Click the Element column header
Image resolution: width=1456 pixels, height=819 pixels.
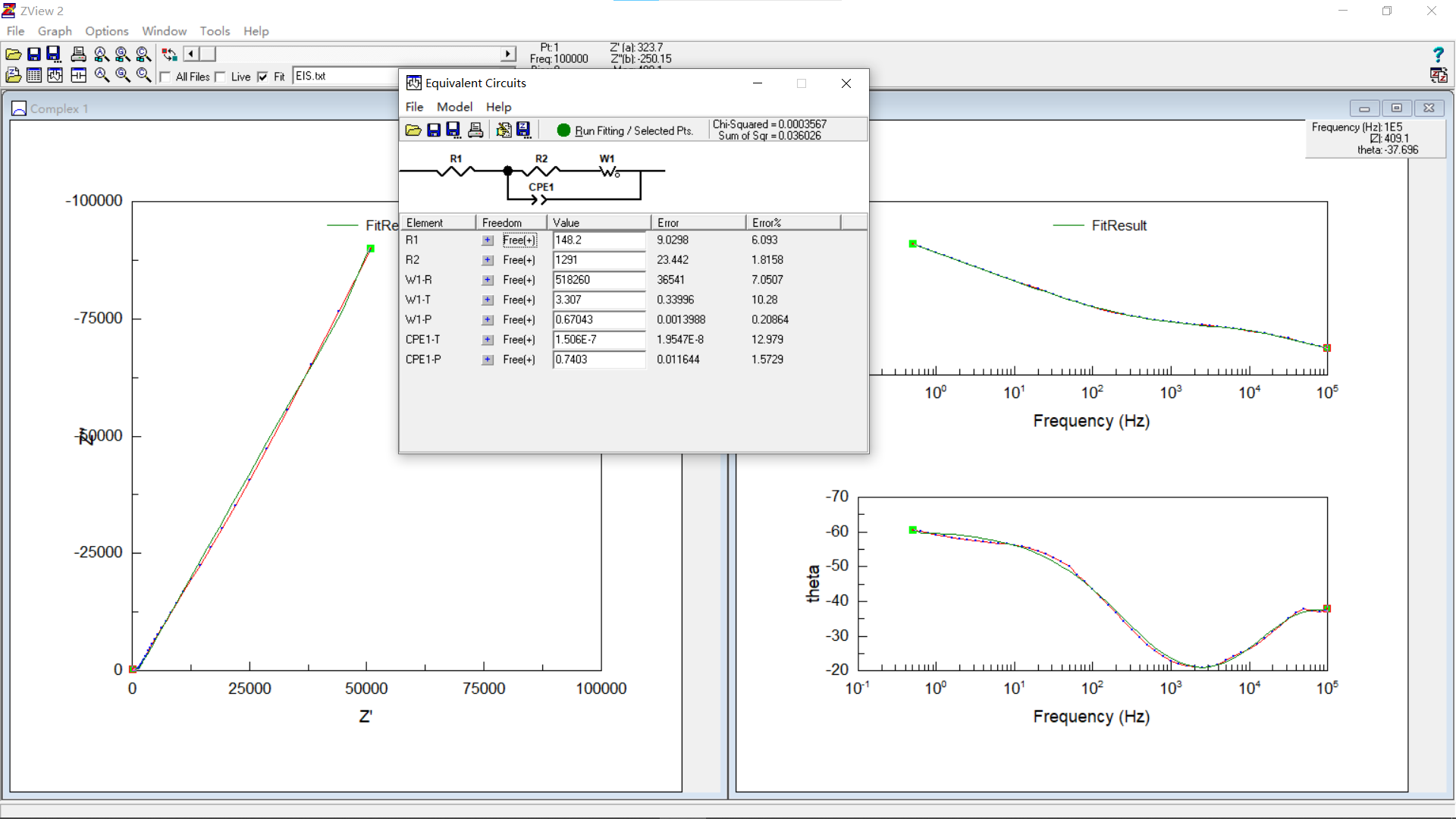pyautogui.click(x=438, y=222)
